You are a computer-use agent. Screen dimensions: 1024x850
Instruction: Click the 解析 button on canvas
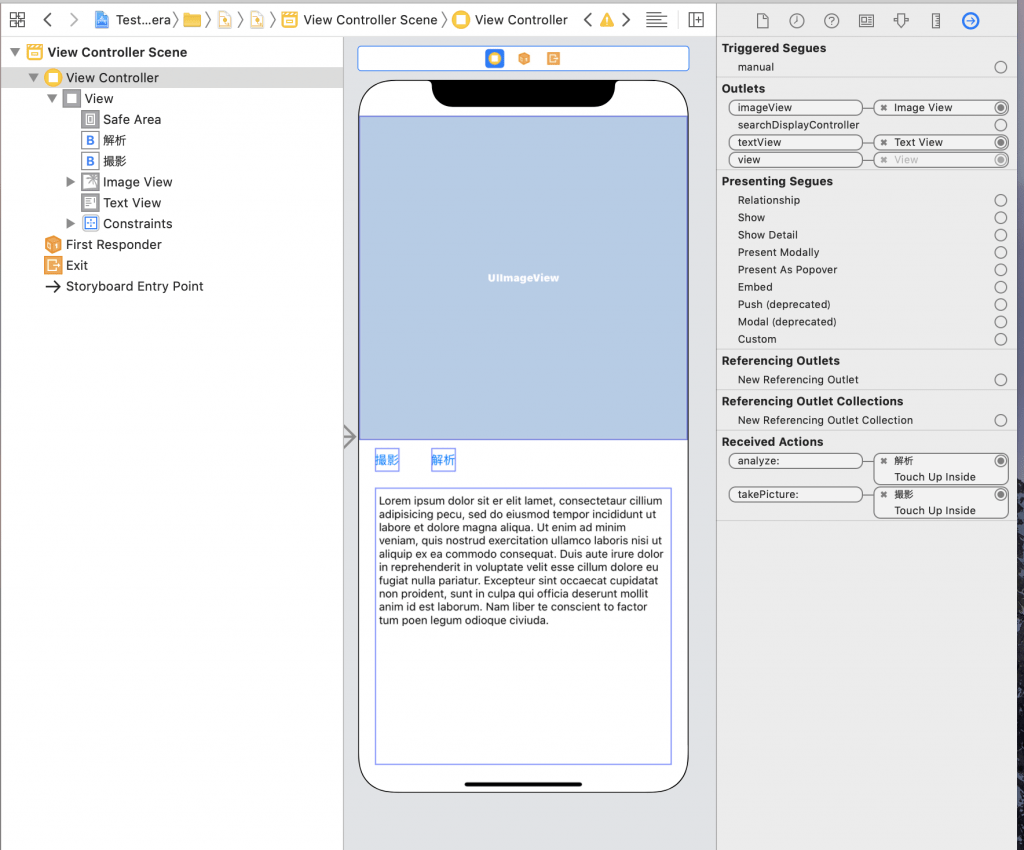[443, 460]
